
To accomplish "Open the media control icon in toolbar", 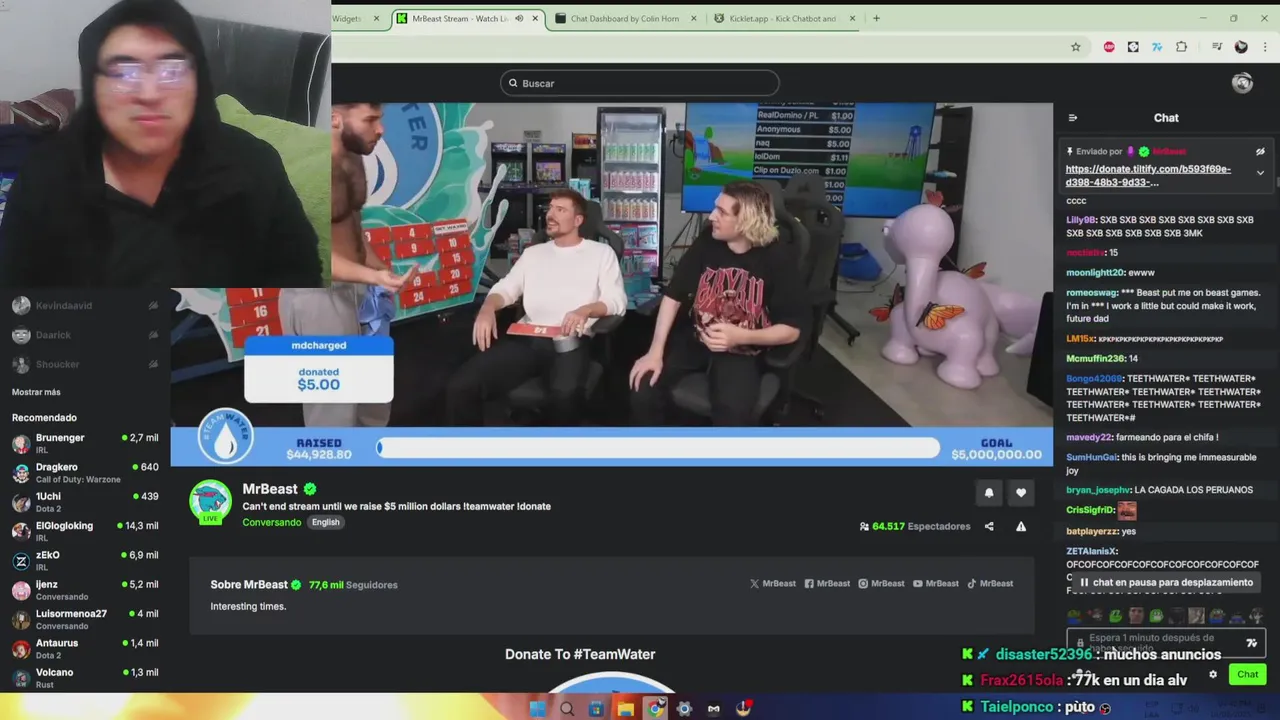I will [x=1216, y=47].
